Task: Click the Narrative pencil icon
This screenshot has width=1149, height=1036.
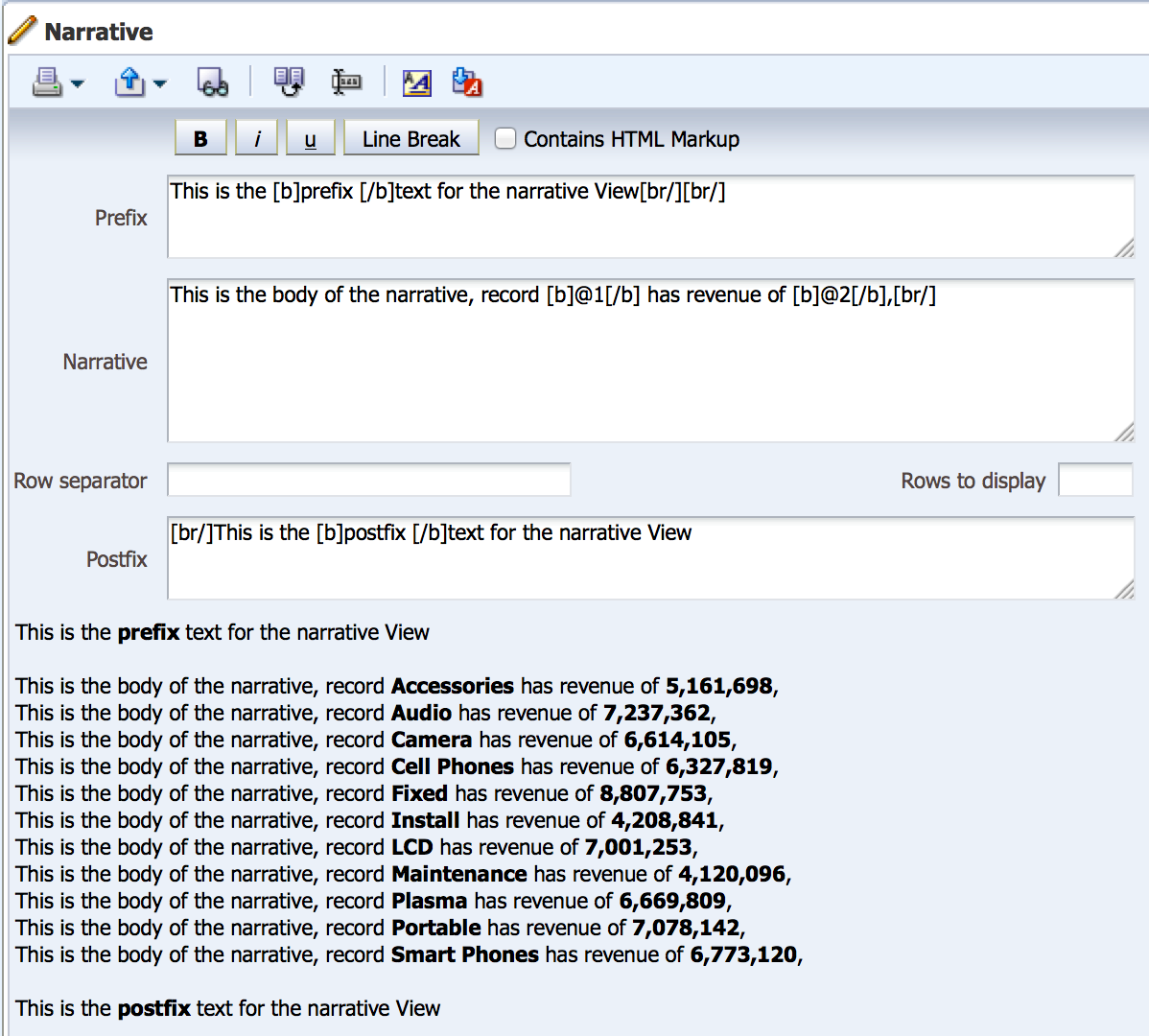Action: click(22, 30)
